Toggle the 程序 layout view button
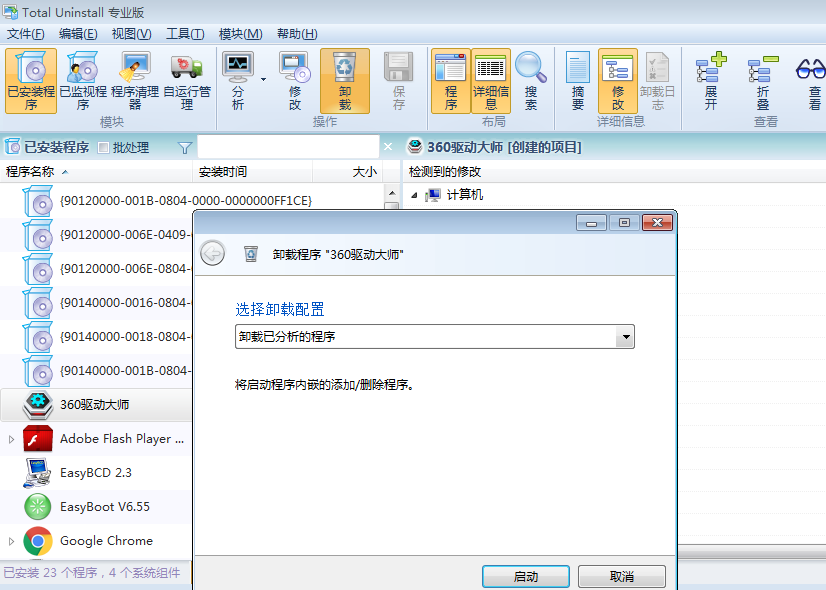This screenshot has width=826, height=590. [x=451, y=80]
